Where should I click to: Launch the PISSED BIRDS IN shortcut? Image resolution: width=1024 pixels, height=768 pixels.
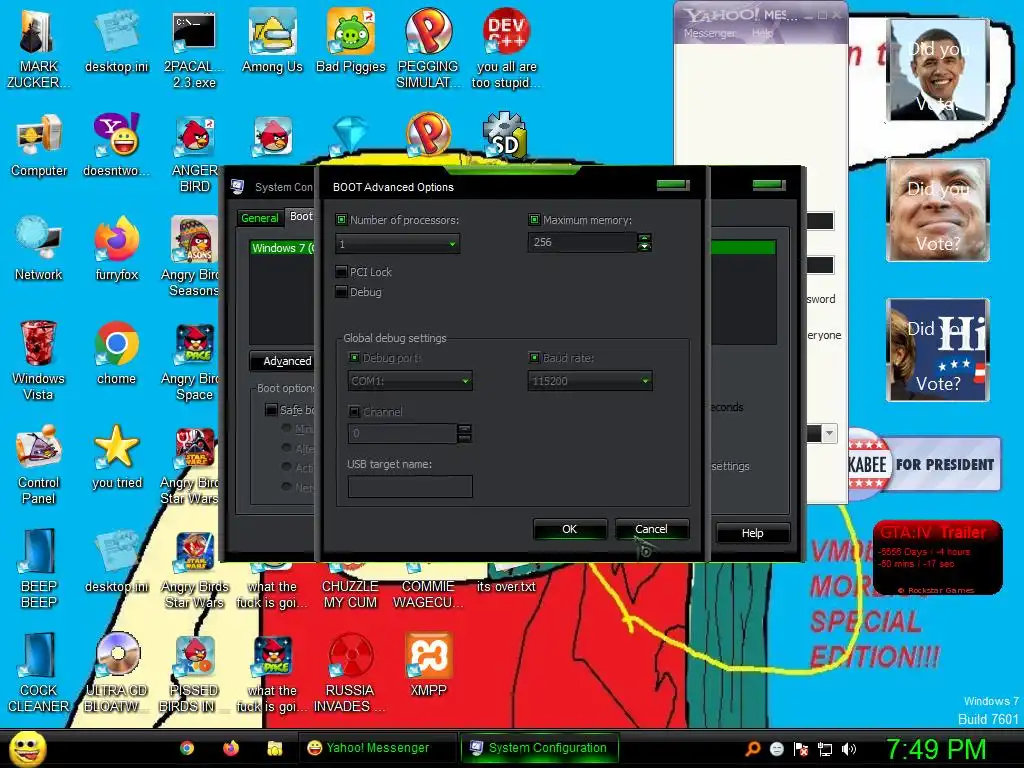click(194, 673)
